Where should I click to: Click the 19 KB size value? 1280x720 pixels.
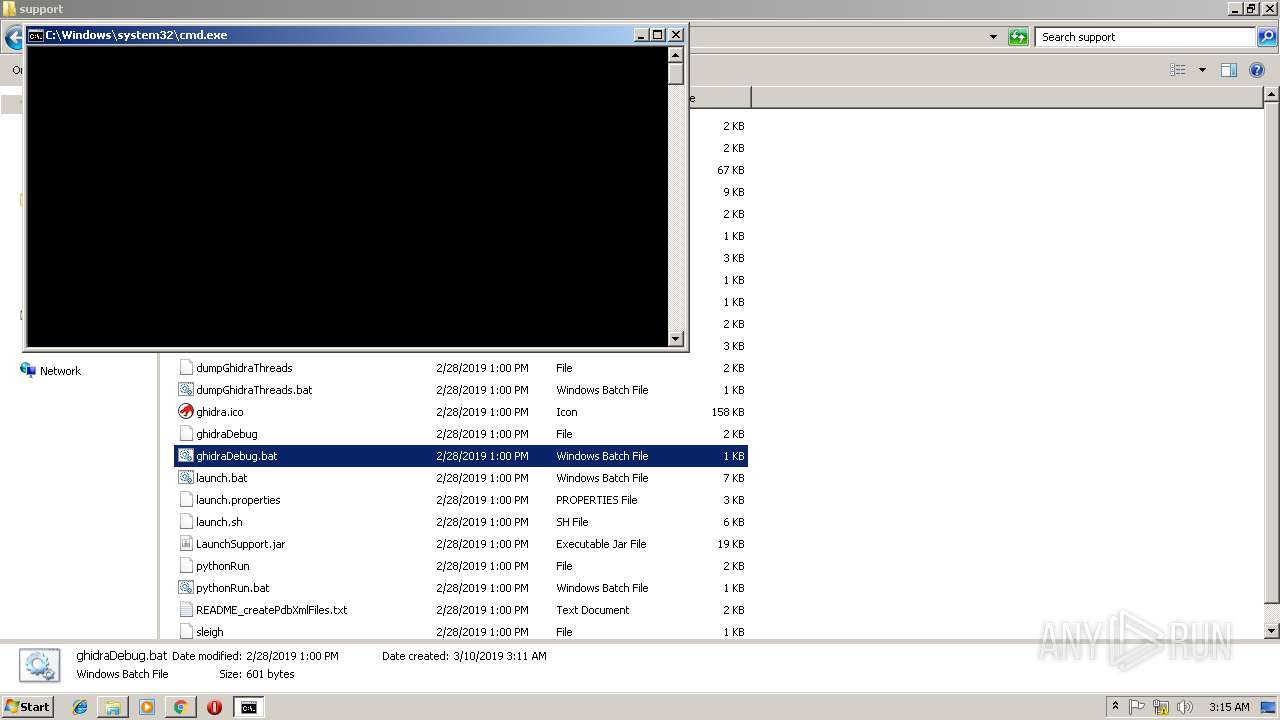tap(730, 544)
